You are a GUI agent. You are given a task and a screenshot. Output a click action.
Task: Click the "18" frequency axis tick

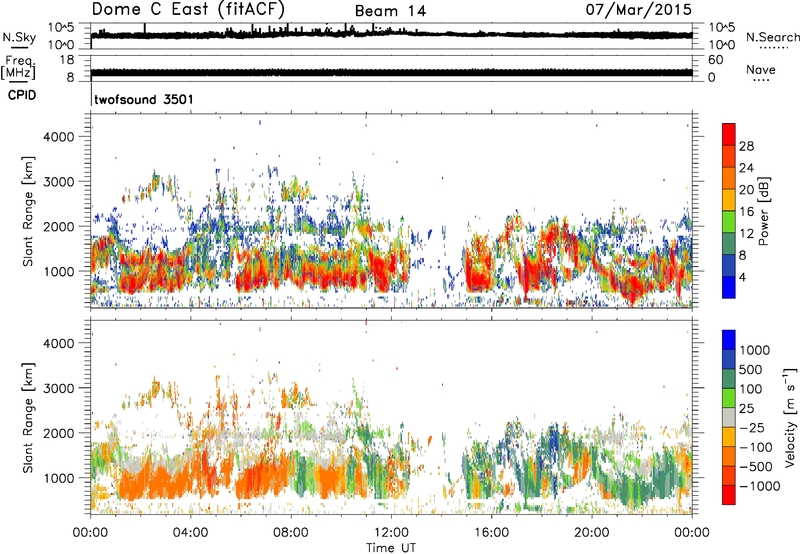point(67,60)
